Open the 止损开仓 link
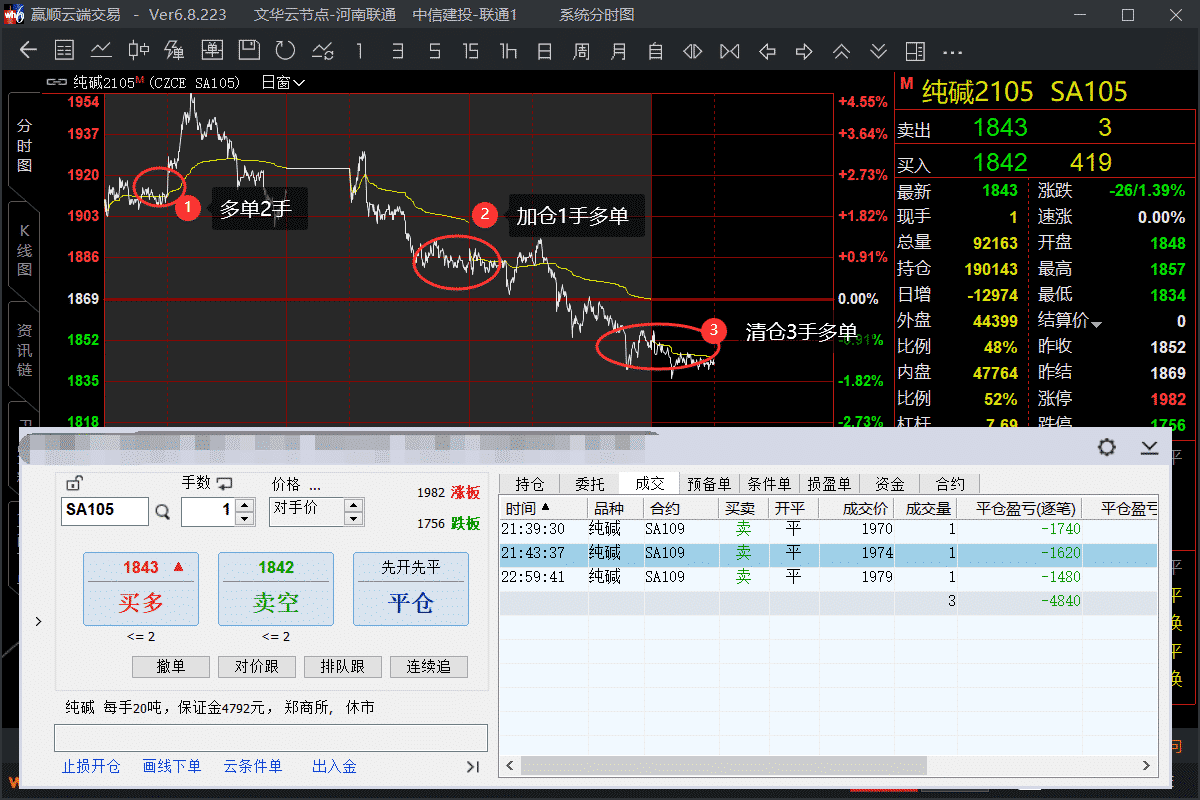This screenshot has height=800, width=1200. point(91,767)
